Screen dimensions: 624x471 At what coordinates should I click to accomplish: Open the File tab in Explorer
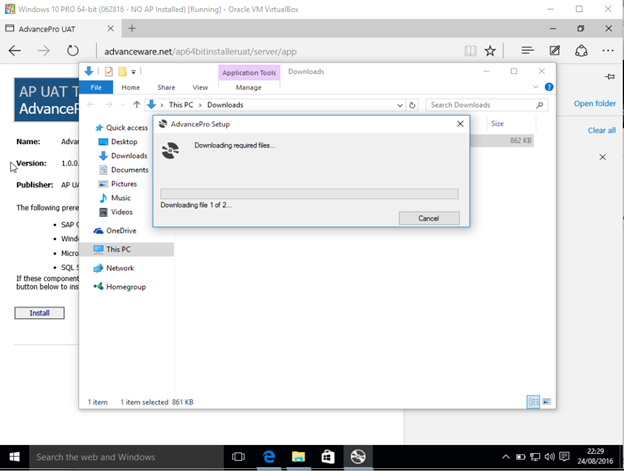[x=96, y=88]
